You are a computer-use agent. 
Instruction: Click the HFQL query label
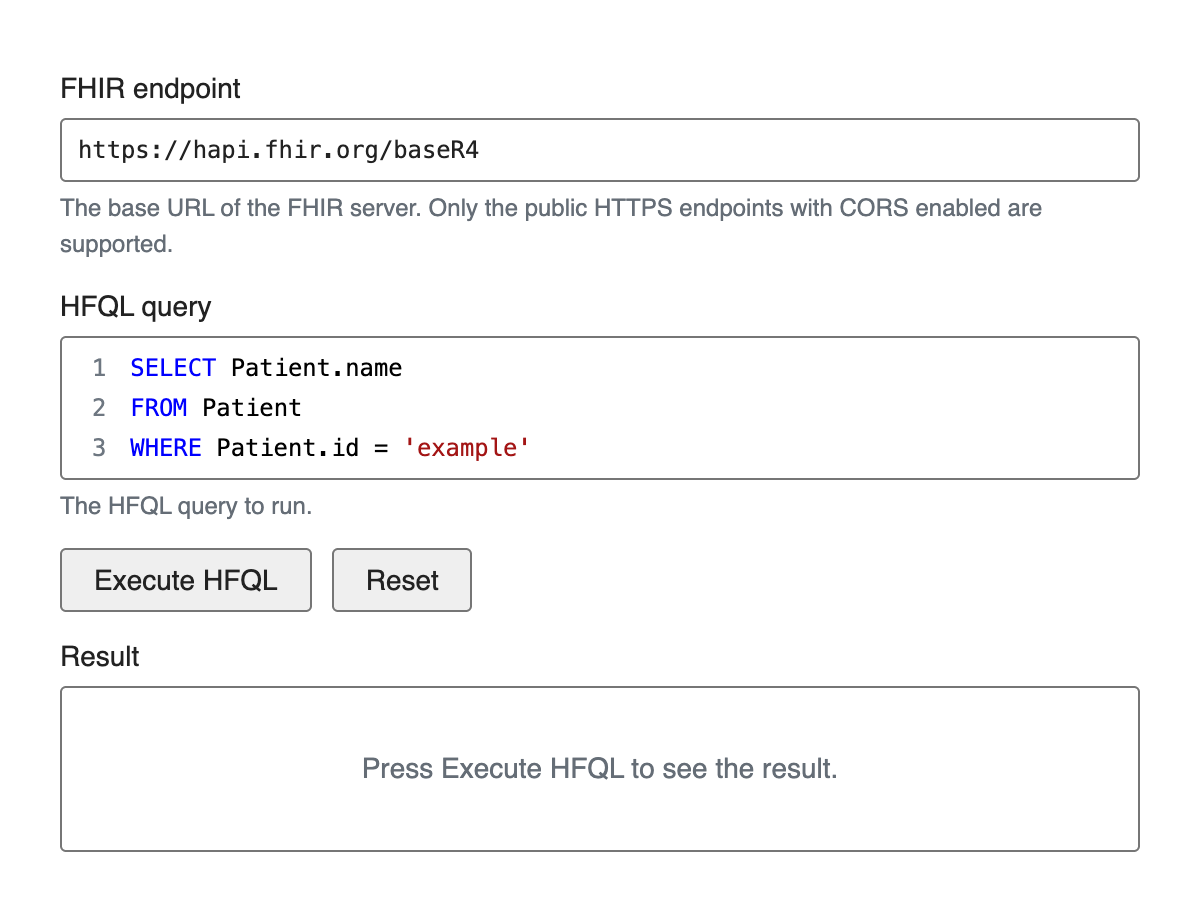click(136, 306)
